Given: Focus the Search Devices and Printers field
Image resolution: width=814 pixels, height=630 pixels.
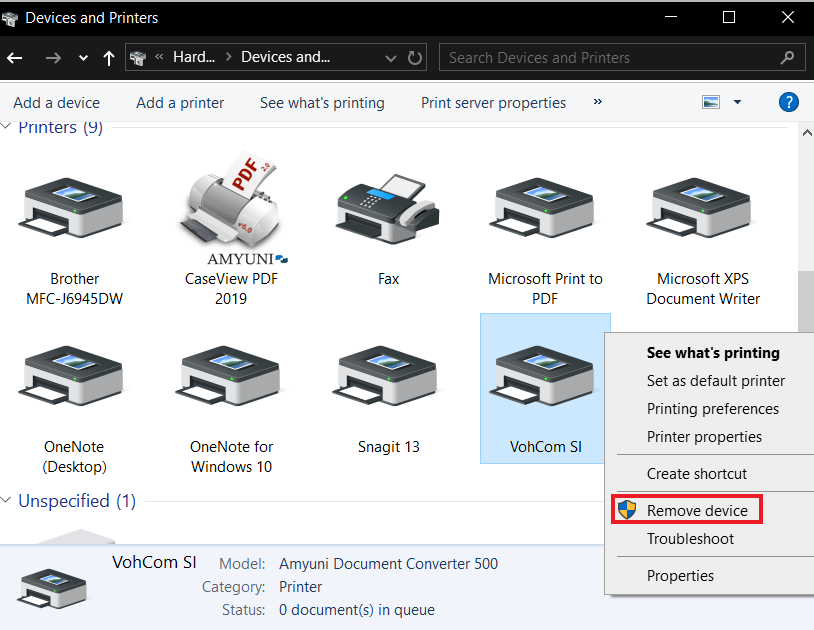Looking at the screenshot, I should pyautogui.click(x=621, y=57).
